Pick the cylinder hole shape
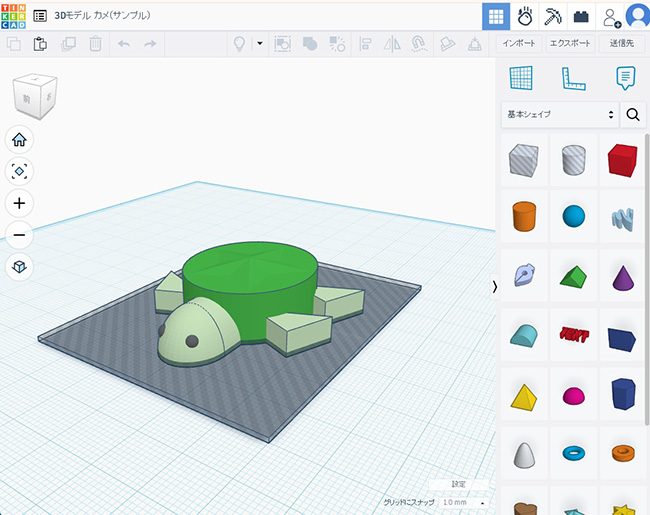This screenshot has height=515, width=650. pos(574,160)
